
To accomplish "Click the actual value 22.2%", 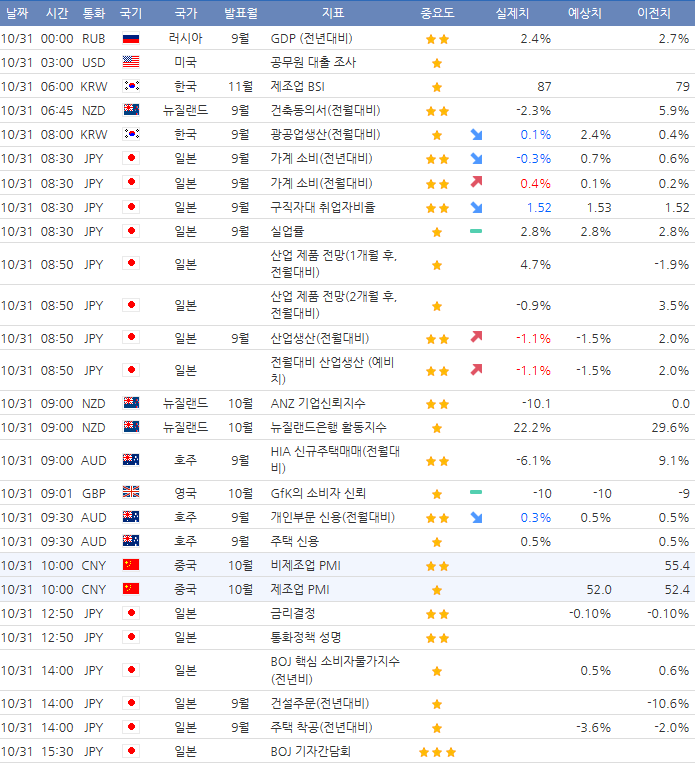I will [x=532, y=427].
